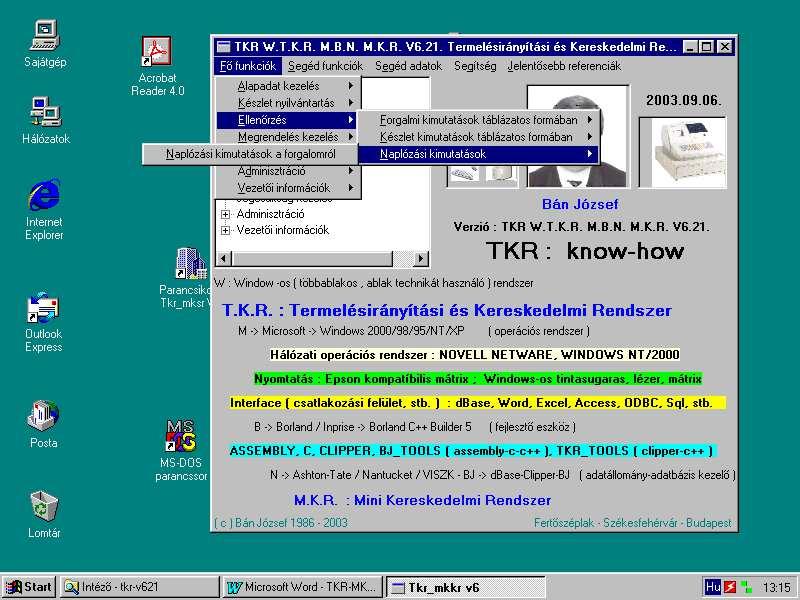Click the blue Bán József name

click(x=580, y=204)
